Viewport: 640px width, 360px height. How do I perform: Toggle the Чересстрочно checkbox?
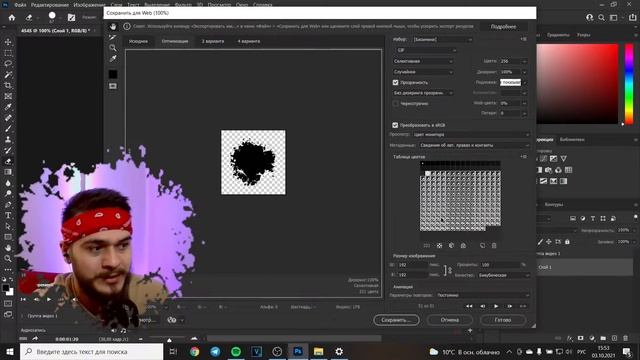[395, 104]
